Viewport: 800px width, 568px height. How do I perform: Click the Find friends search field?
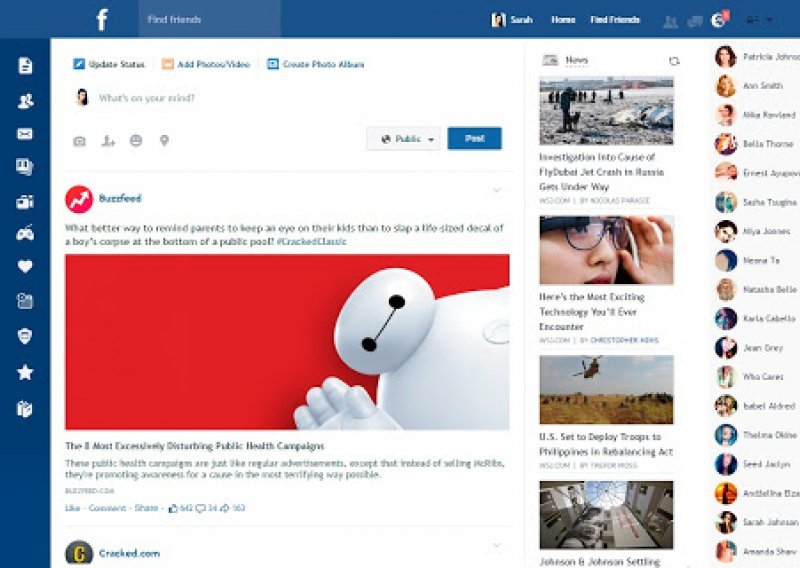(x=209, y=19)
